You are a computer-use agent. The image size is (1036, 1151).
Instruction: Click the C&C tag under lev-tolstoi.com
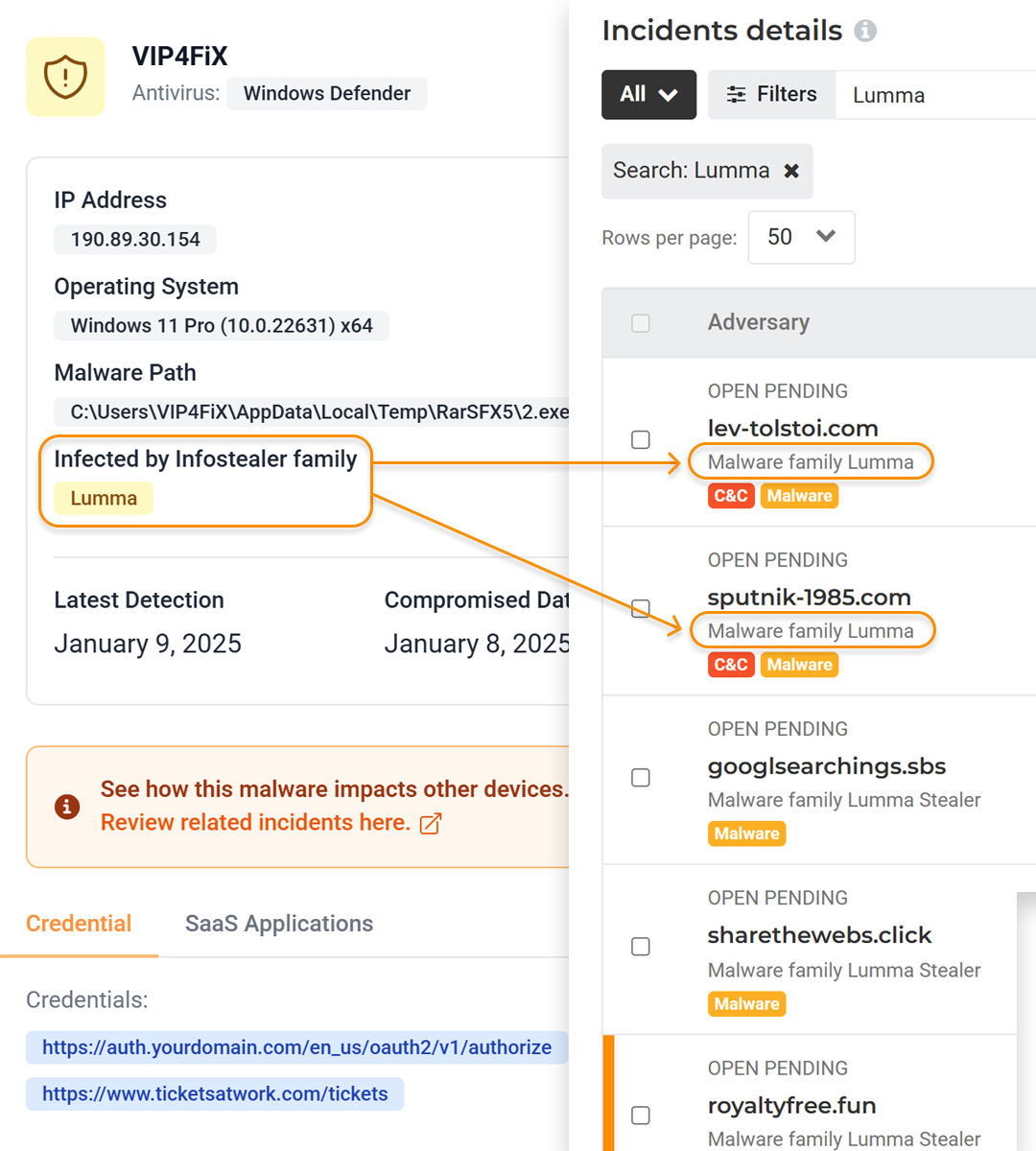tap(730, 496)
